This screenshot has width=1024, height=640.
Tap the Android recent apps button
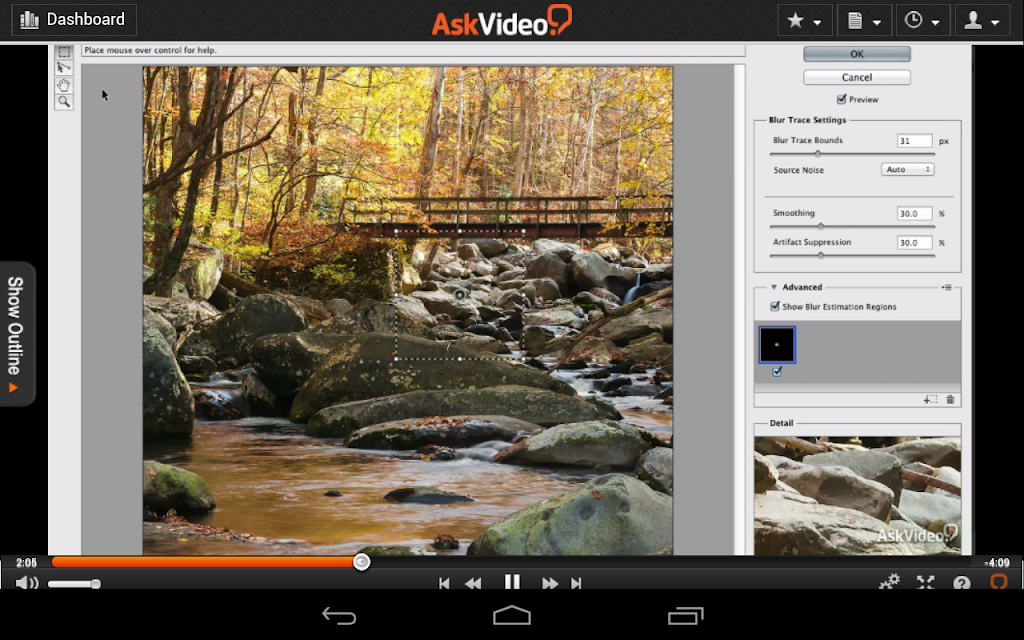pos(685,615)
